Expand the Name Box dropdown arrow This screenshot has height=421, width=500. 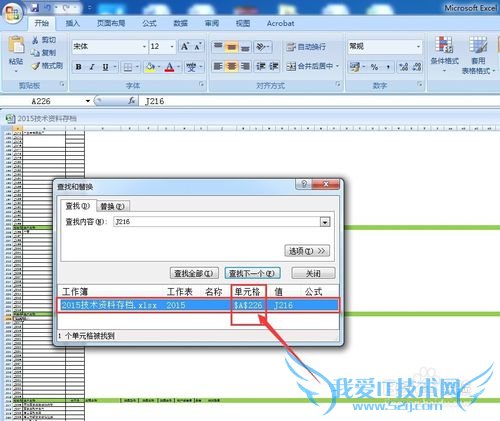[88, 101]
